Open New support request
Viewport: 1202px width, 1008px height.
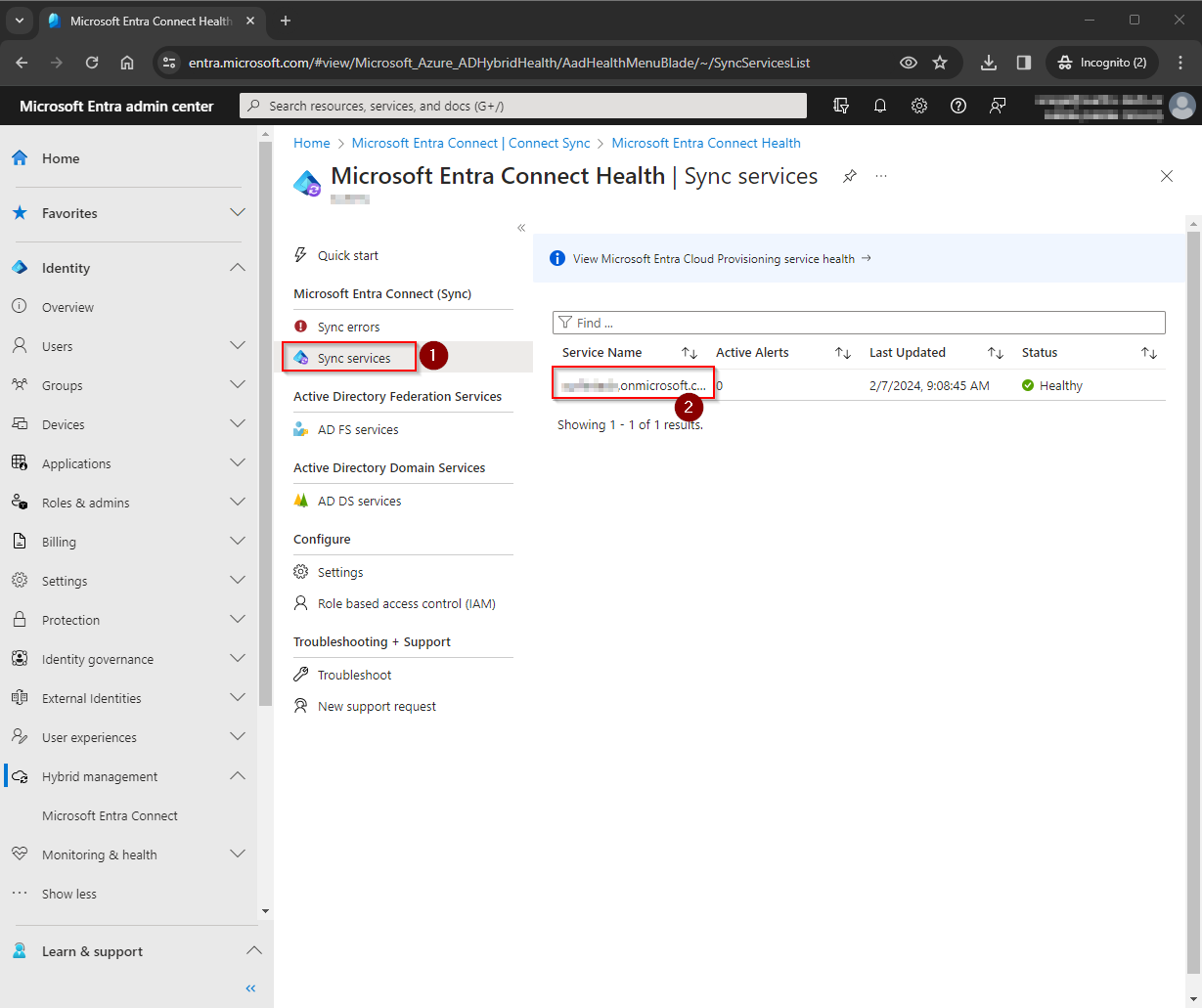tap(377, 706)
